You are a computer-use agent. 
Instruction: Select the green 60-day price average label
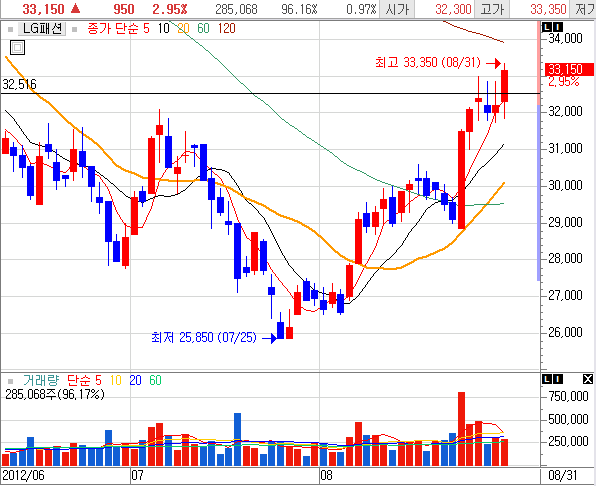pyautogui.click(x=203, y=28)
